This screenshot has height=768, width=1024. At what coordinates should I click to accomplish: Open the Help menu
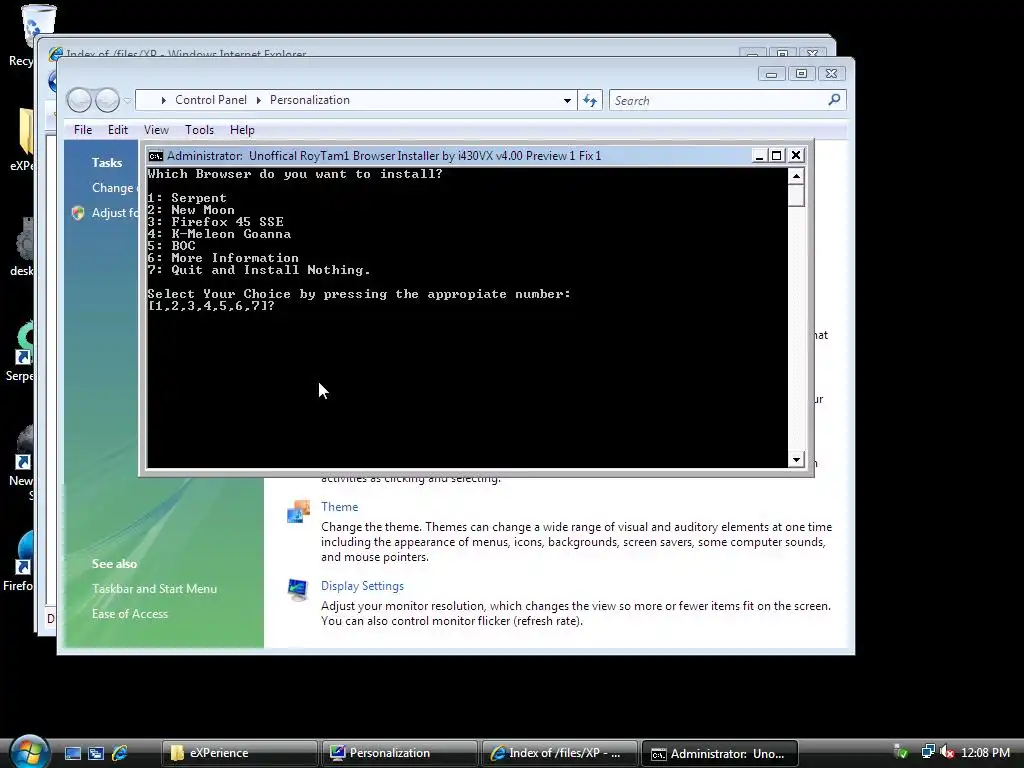(242, 130)
